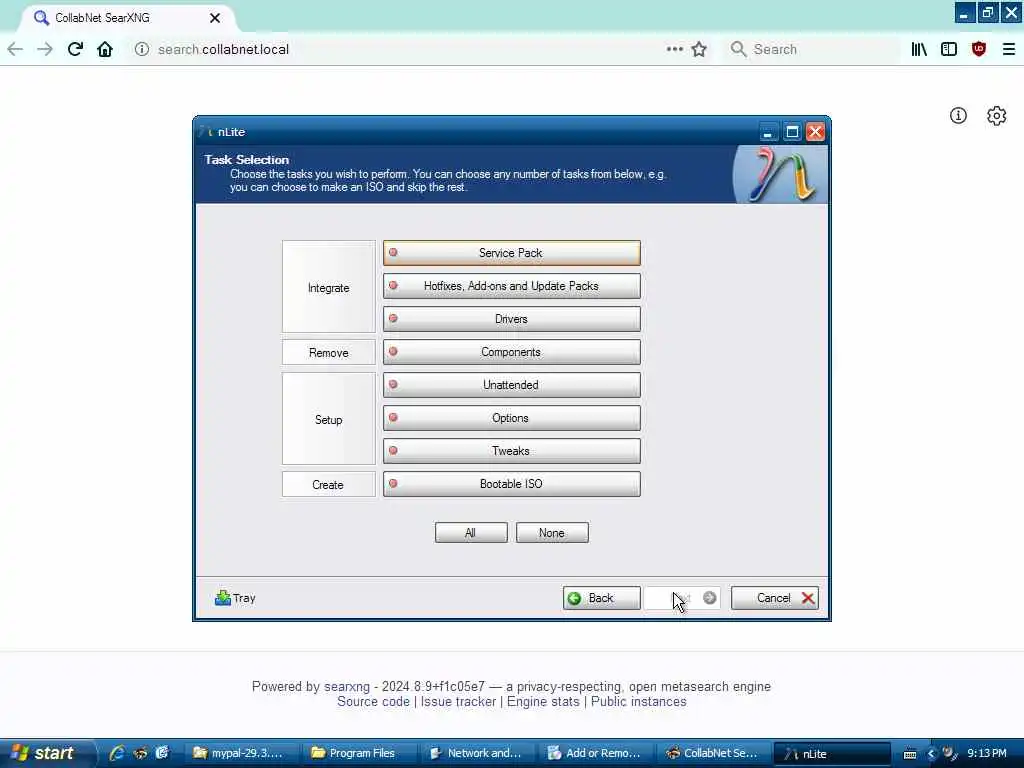Reload the current page
This screenshot has width=1024, height=768.
[75, 49]
